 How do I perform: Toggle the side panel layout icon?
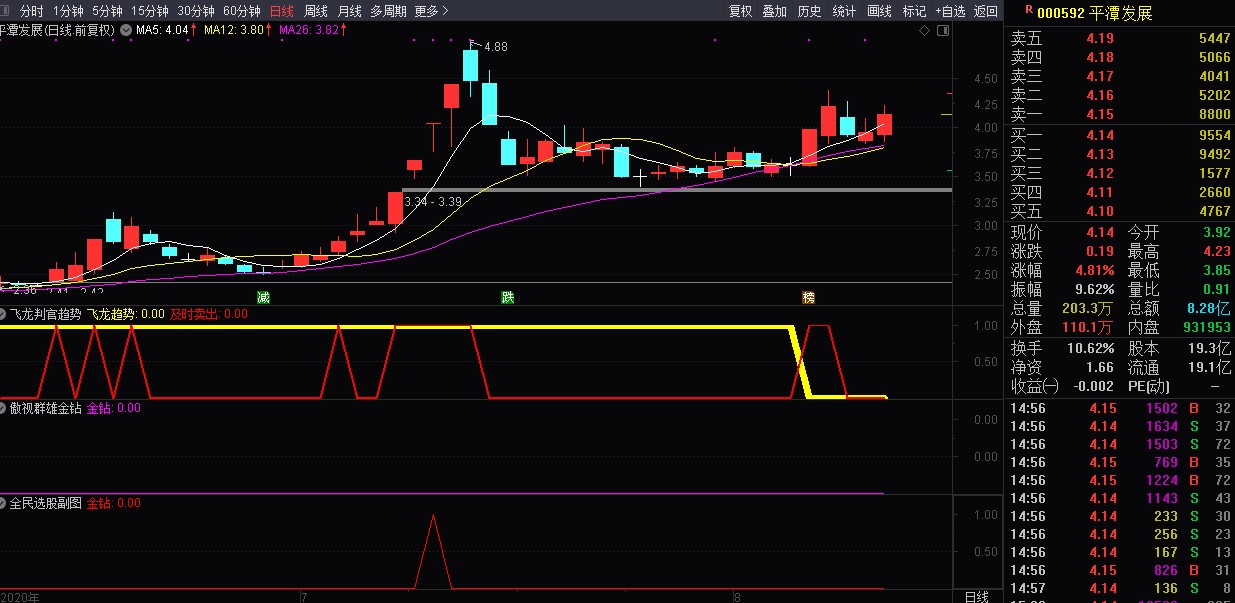tap(942, 31)
